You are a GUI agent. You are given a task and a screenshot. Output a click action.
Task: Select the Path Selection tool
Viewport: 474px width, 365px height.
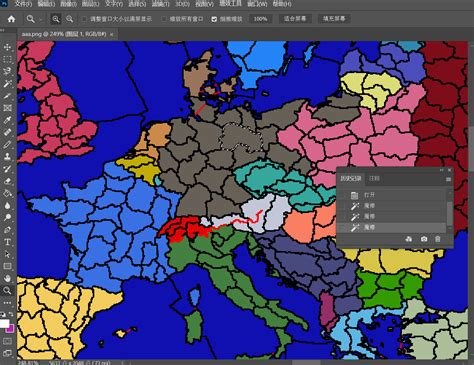tap(7, 254)
